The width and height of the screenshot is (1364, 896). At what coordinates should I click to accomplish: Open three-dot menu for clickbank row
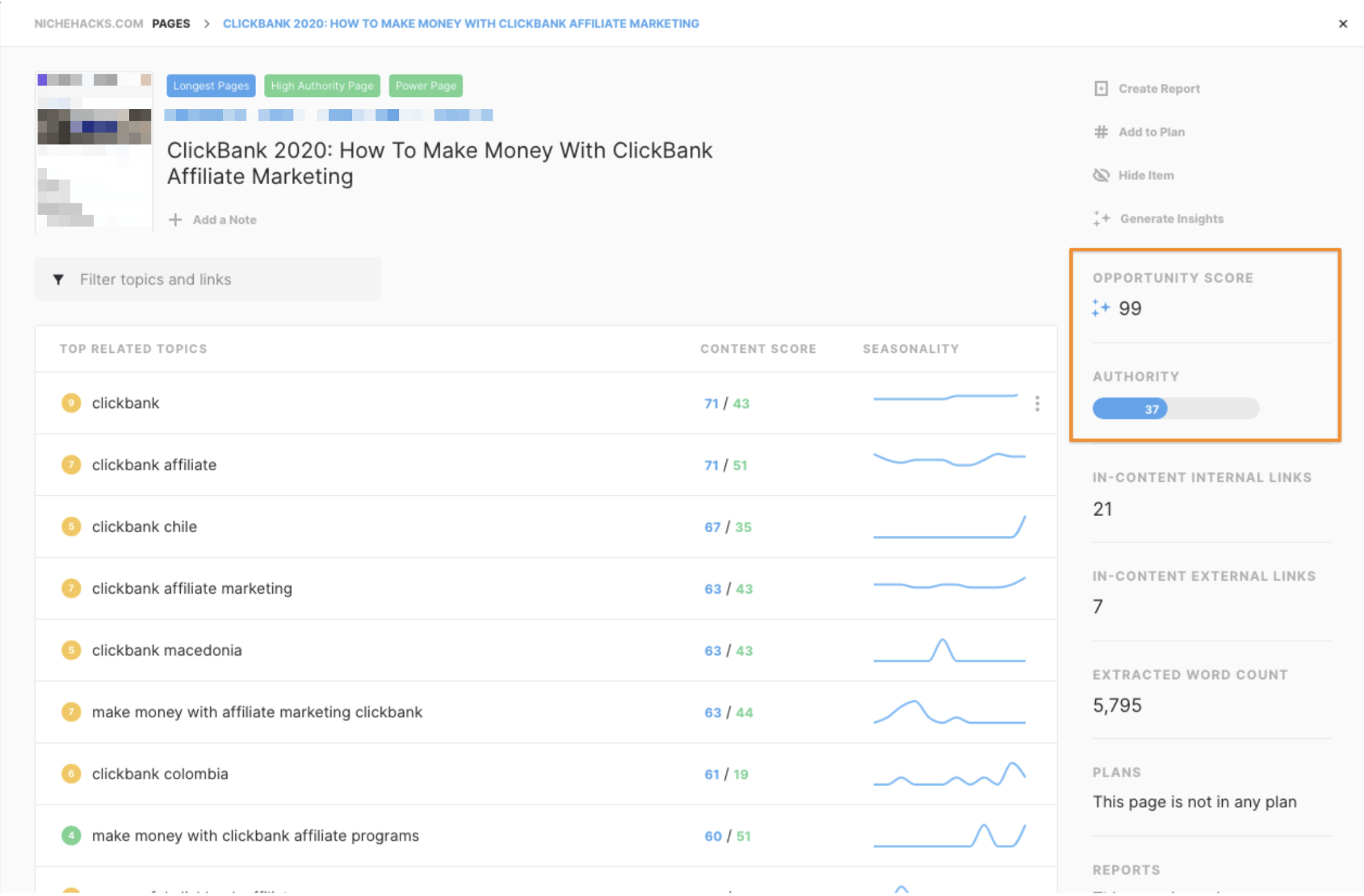coord(1036,403)
